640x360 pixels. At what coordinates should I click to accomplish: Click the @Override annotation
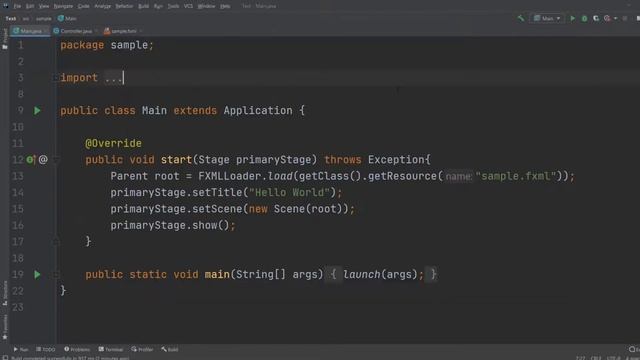(113, 144)
